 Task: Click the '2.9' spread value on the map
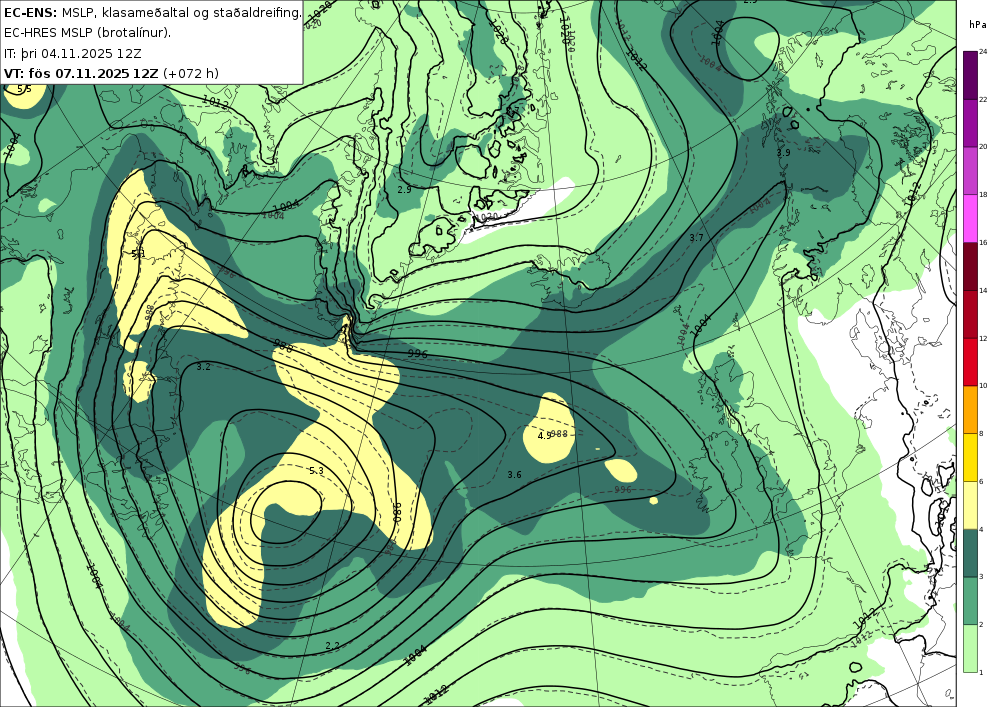click(x=404, y=189)
